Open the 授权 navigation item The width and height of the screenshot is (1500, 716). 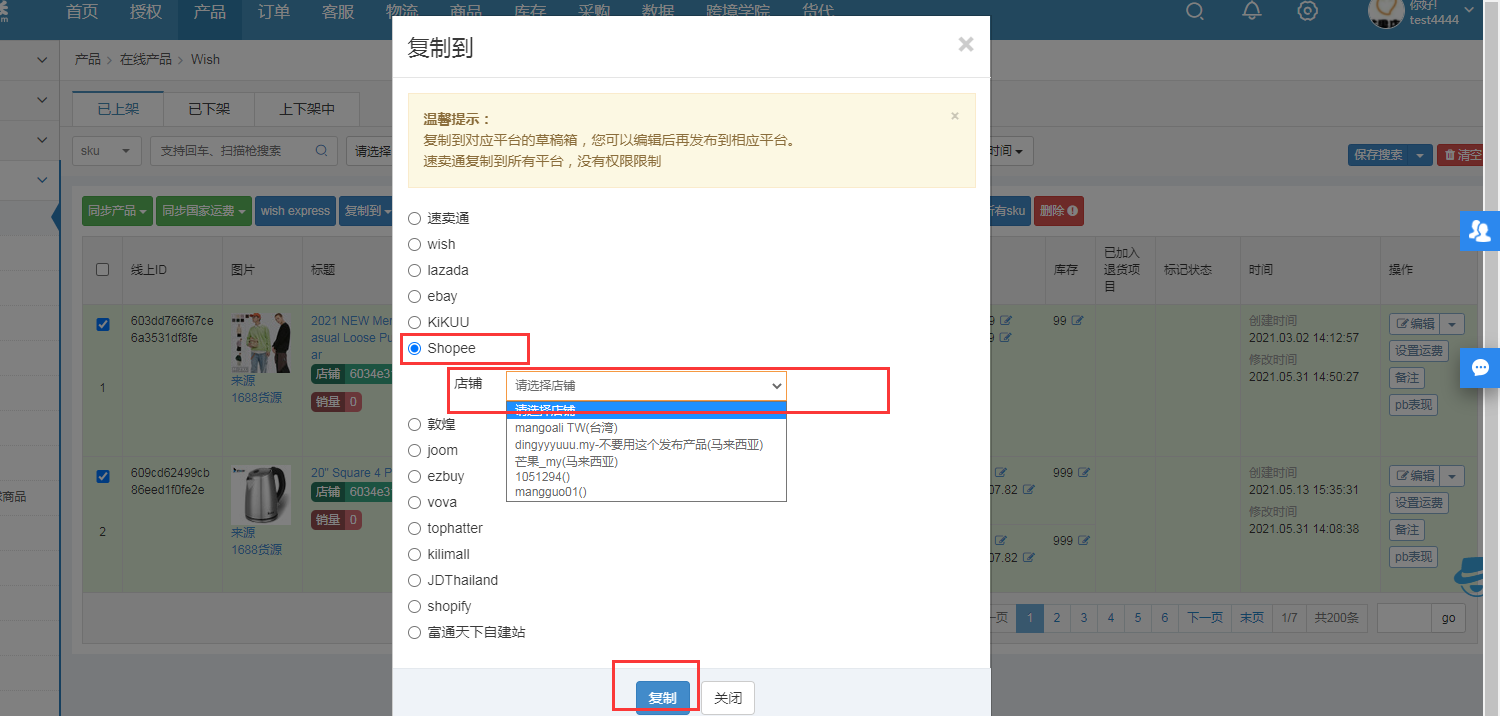click(146, 12)
